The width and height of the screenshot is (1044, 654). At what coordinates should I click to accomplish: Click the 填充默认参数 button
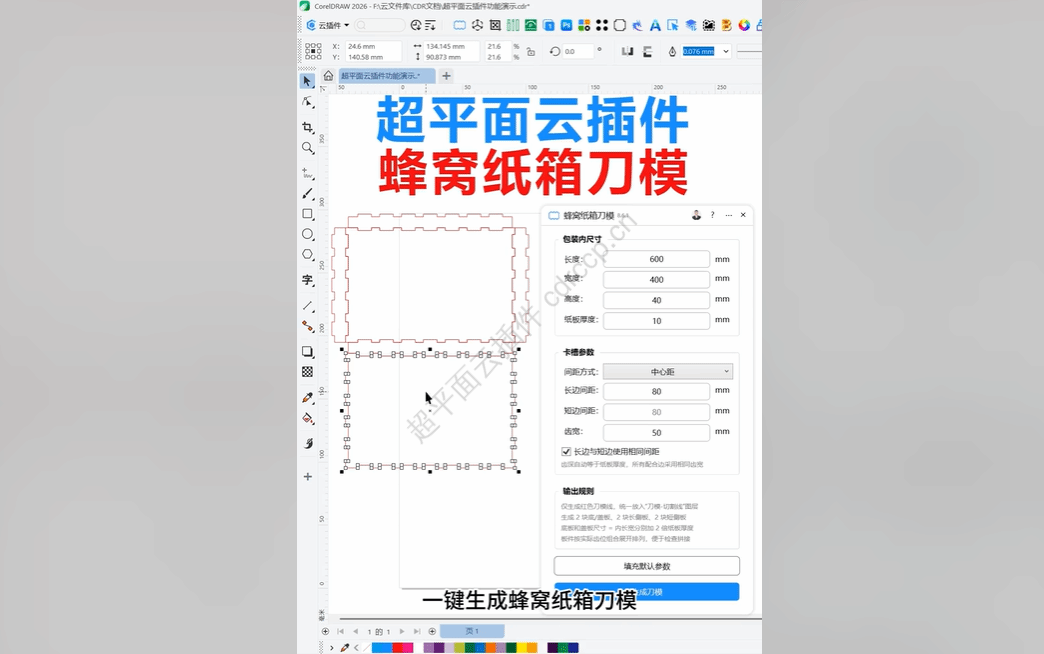click(647, 566)
